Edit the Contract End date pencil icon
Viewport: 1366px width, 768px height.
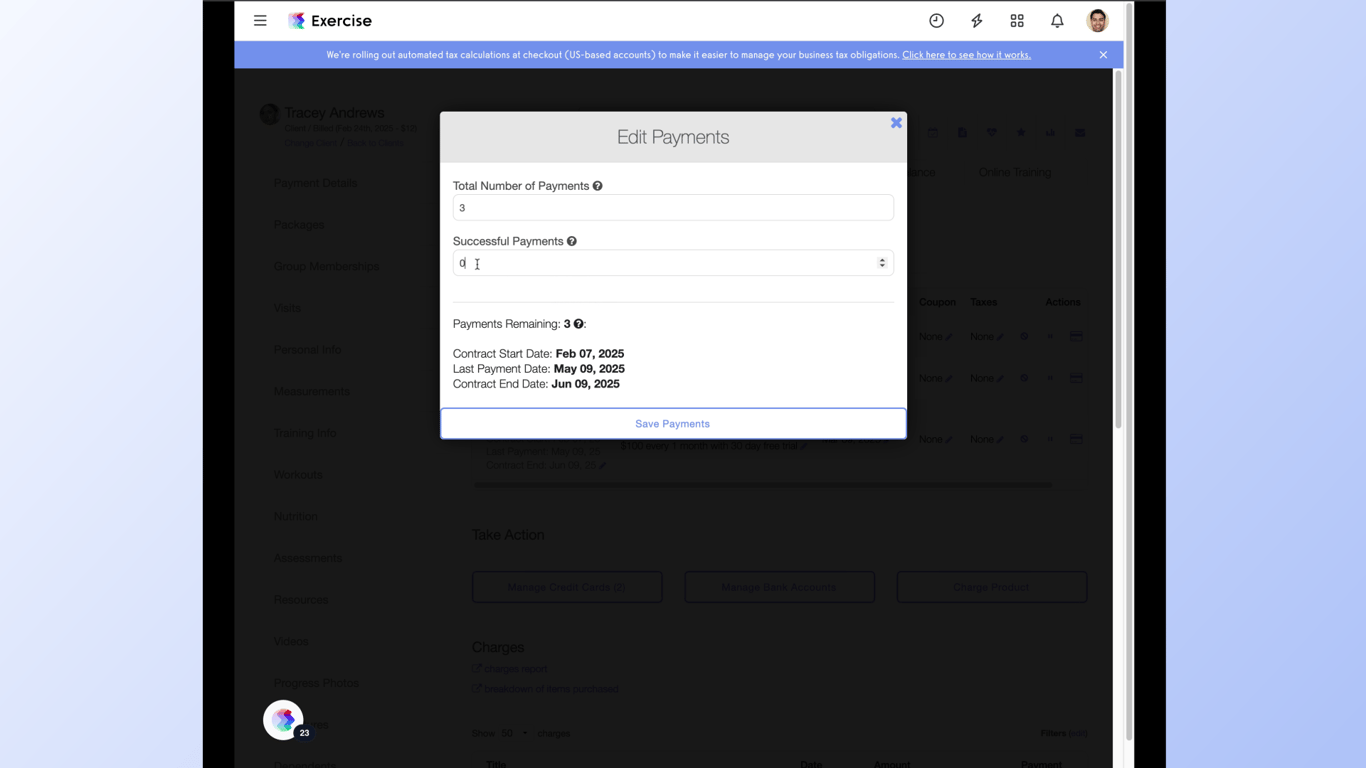(602, 466)
